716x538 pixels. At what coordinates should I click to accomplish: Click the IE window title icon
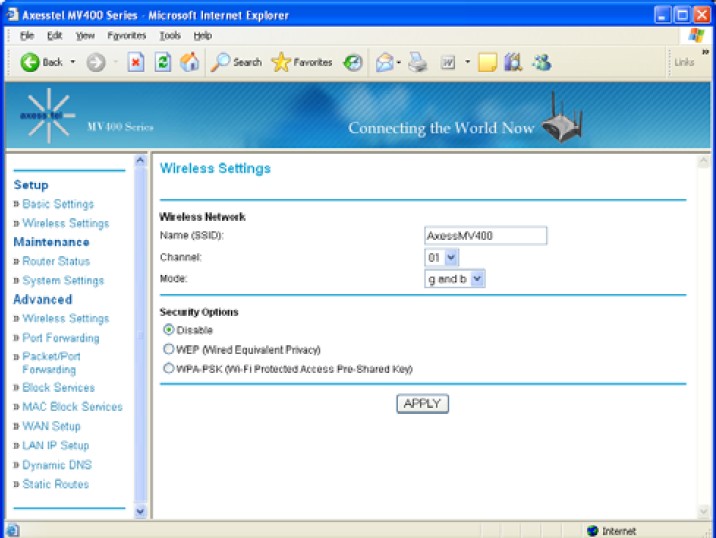12,15
